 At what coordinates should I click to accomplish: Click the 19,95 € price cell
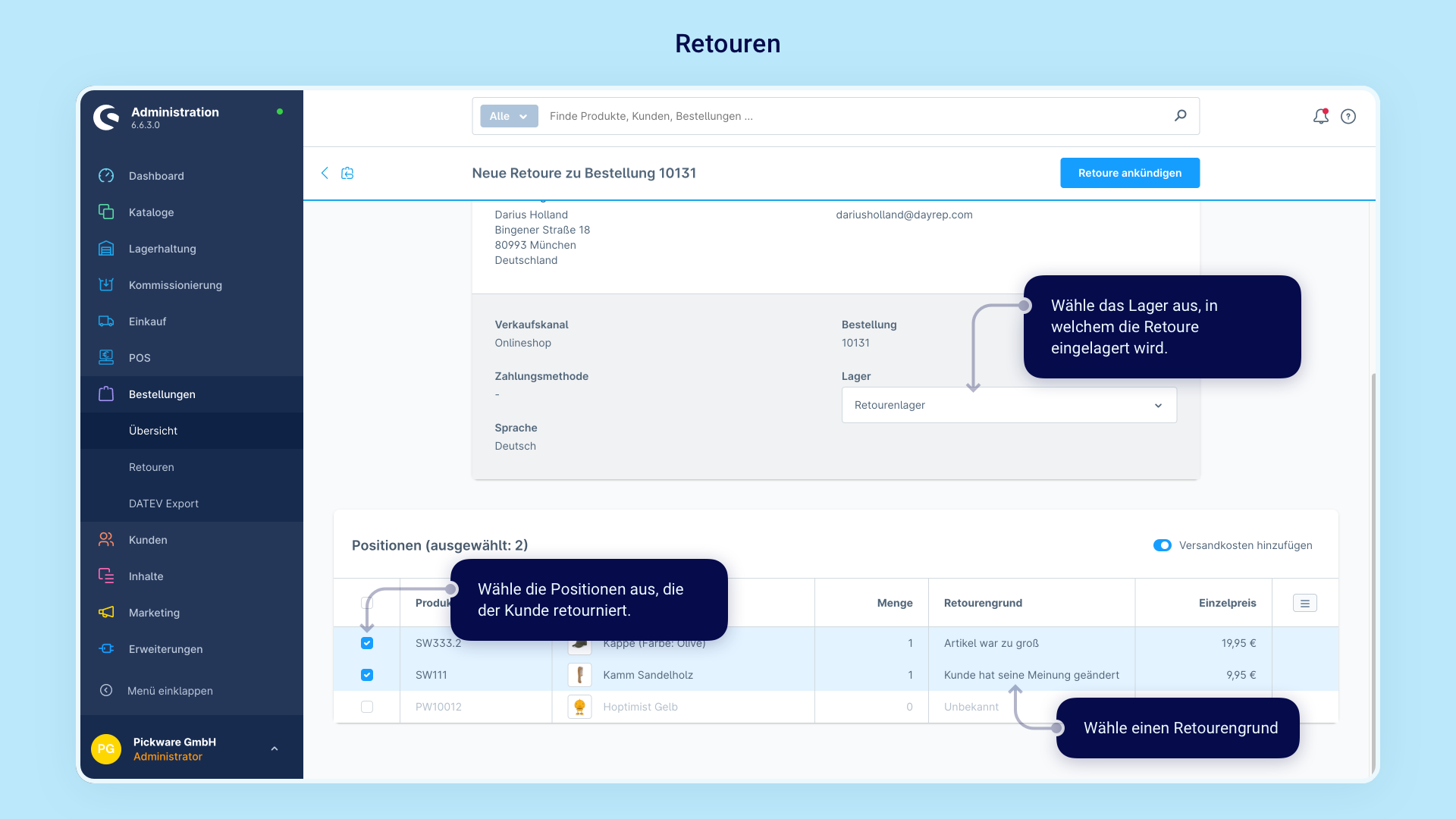[x=1238, y=643]
